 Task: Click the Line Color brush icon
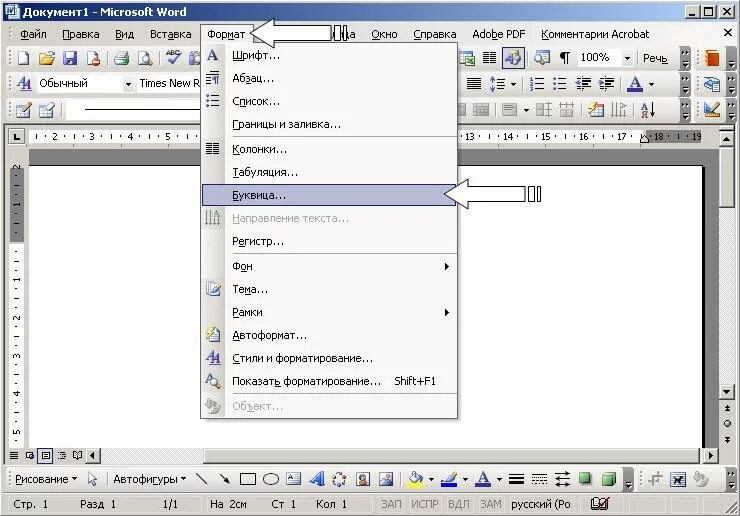[449, 479]
